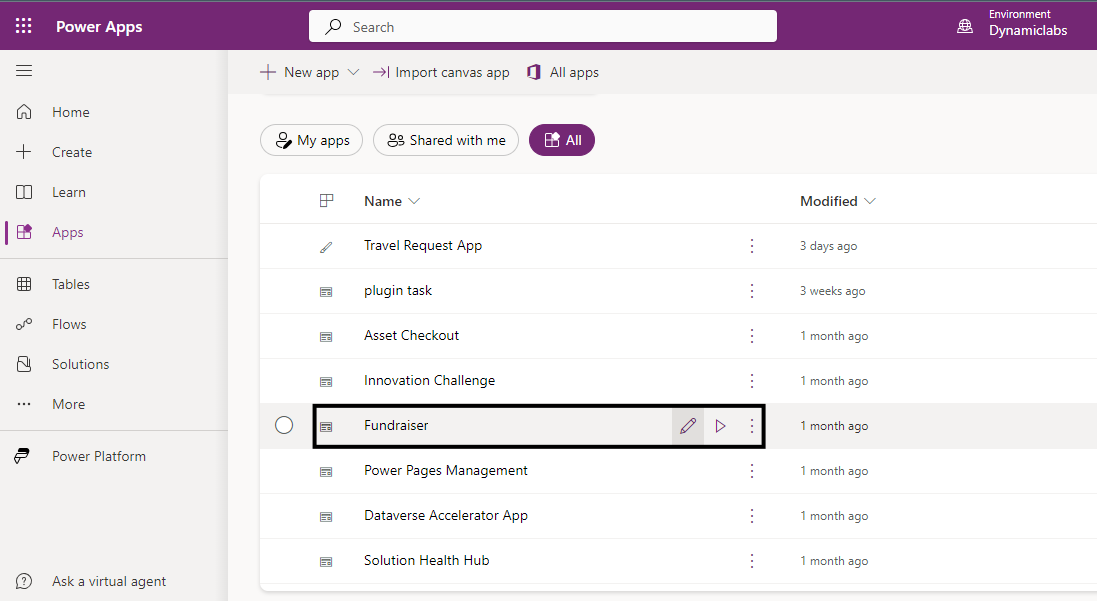Select the Fundraiser row radio circle
Screen dimensions: 1097x601
284,426
